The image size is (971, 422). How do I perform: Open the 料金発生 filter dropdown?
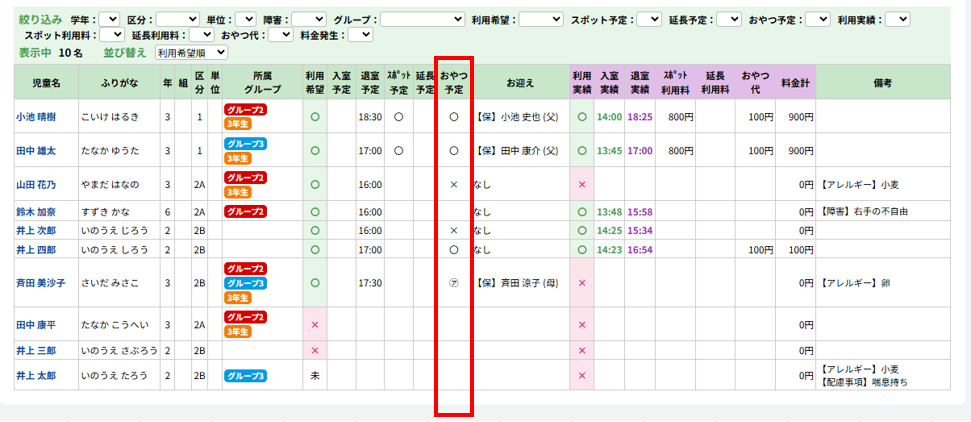360,35
